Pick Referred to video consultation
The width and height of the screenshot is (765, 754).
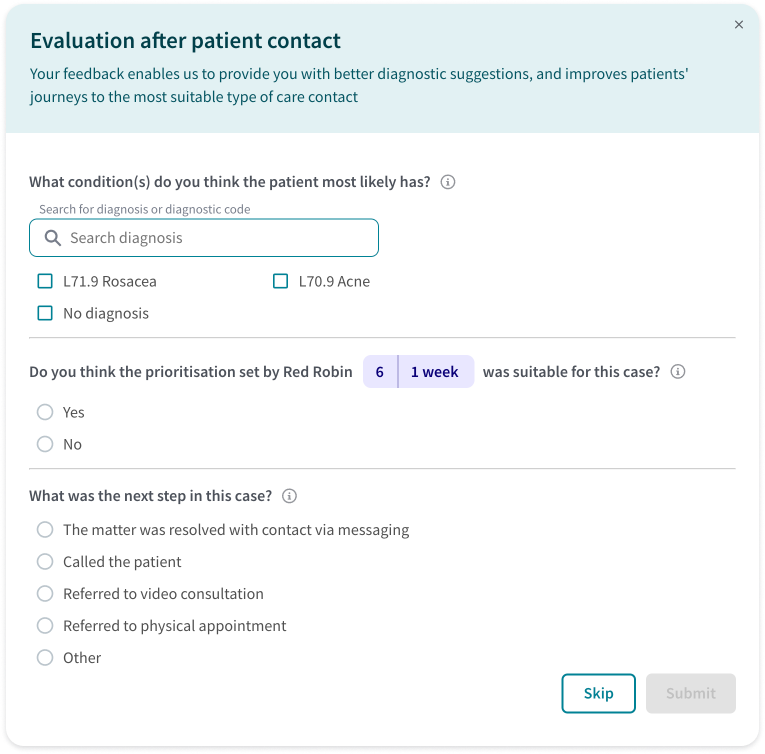click(x=45, y=593)
